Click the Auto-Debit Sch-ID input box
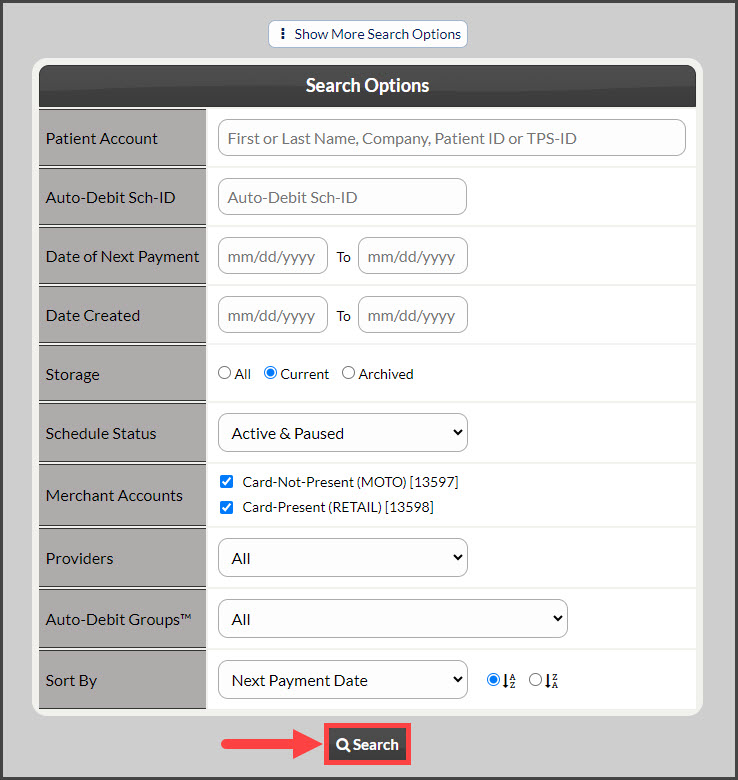Image resolution: width=738 pixels, height=780 pixels. pyautogui.click(x=342, y=197)
